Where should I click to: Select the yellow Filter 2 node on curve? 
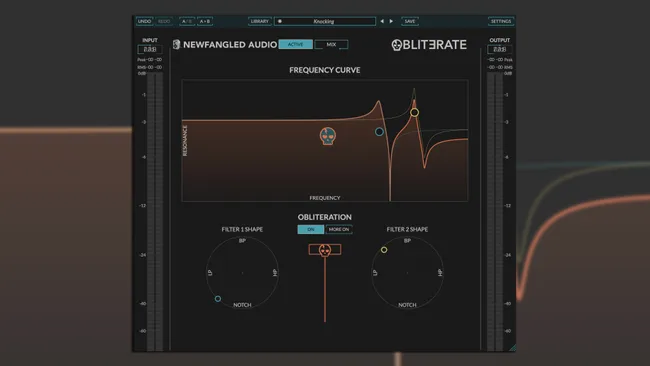pos(414,112)
